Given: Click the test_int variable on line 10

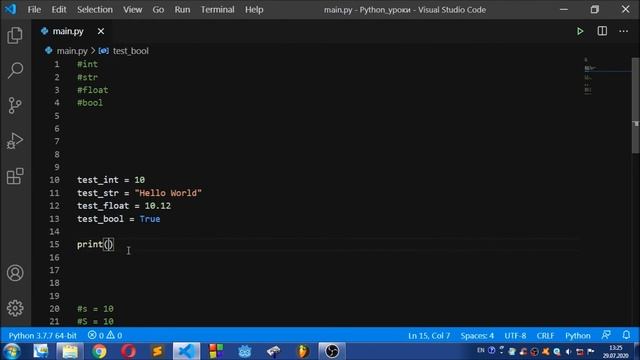Looking at the screenshot, I should tap(98, 180).
